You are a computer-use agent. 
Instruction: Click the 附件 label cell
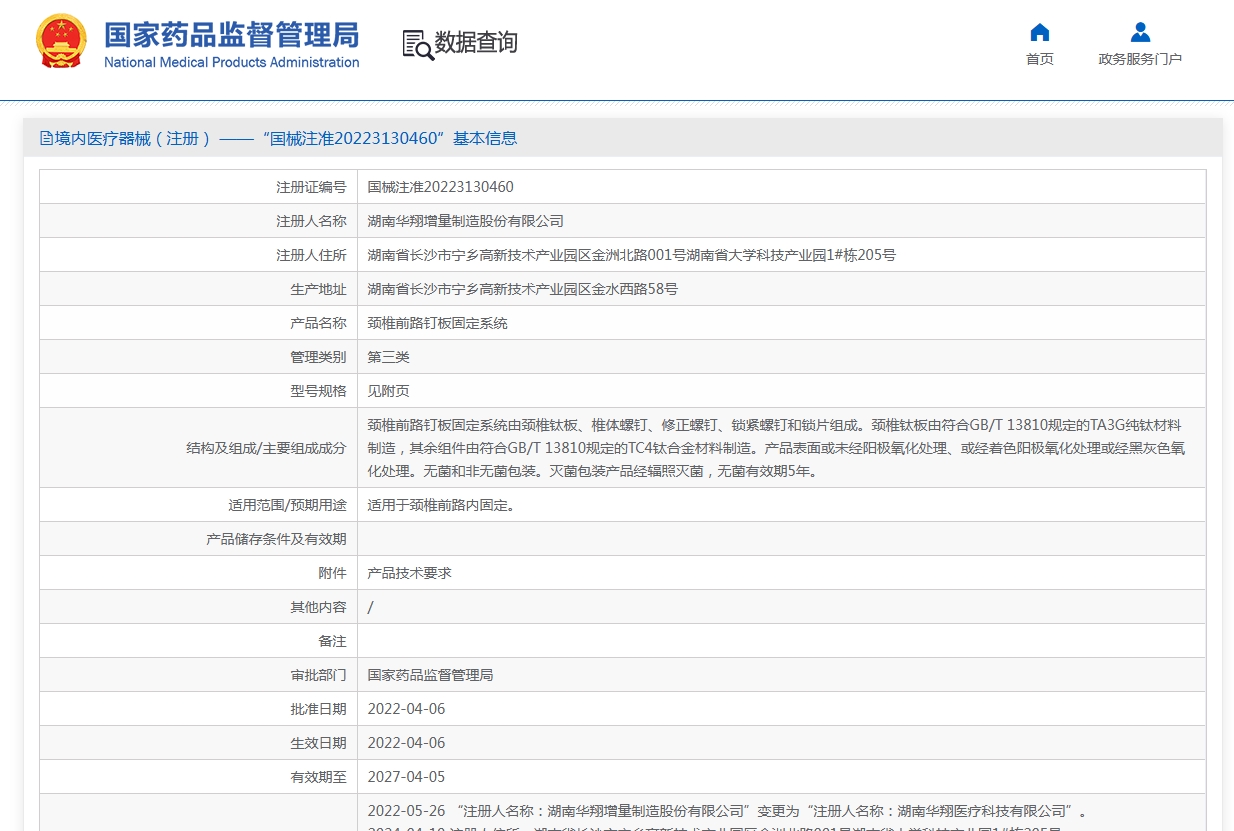click(x=198, y=573)
